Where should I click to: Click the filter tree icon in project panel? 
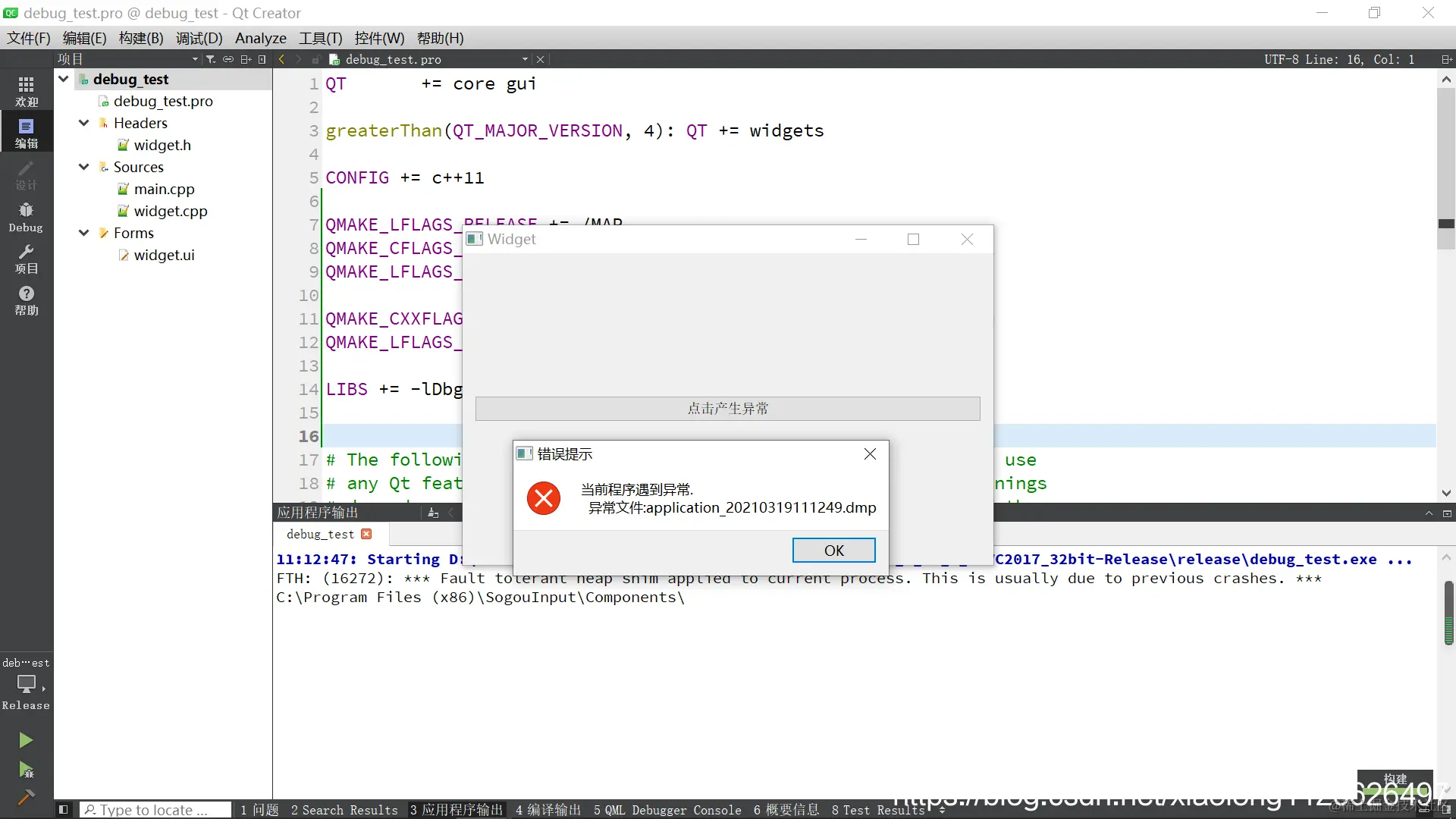pos(211,59)
